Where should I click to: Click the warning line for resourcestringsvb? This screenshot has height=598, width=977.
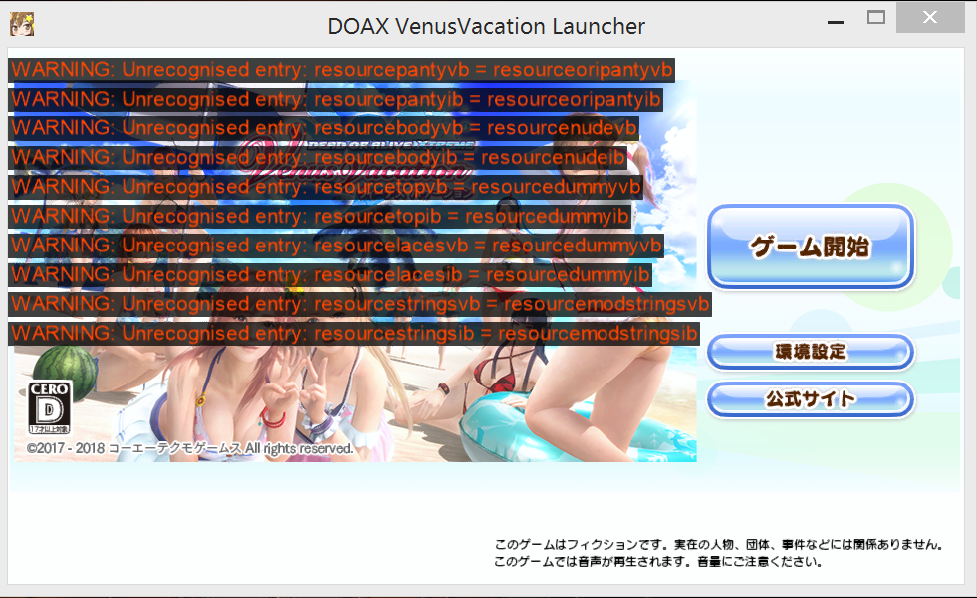click(360, 304)
